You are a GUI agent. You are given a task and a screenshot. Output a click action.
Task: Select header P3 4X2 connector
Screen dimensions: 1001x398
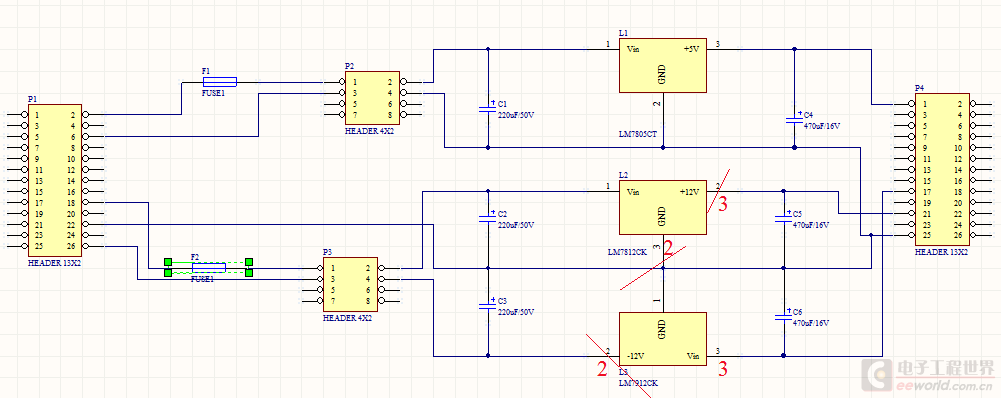point(350,285)
